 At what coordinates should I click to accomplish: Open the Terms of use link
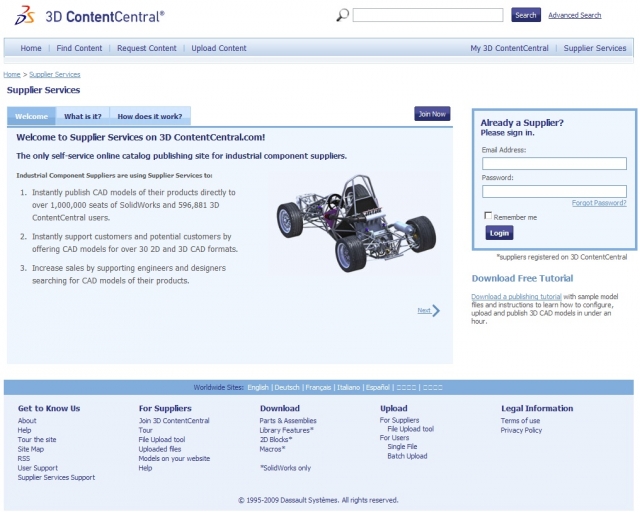520,421
